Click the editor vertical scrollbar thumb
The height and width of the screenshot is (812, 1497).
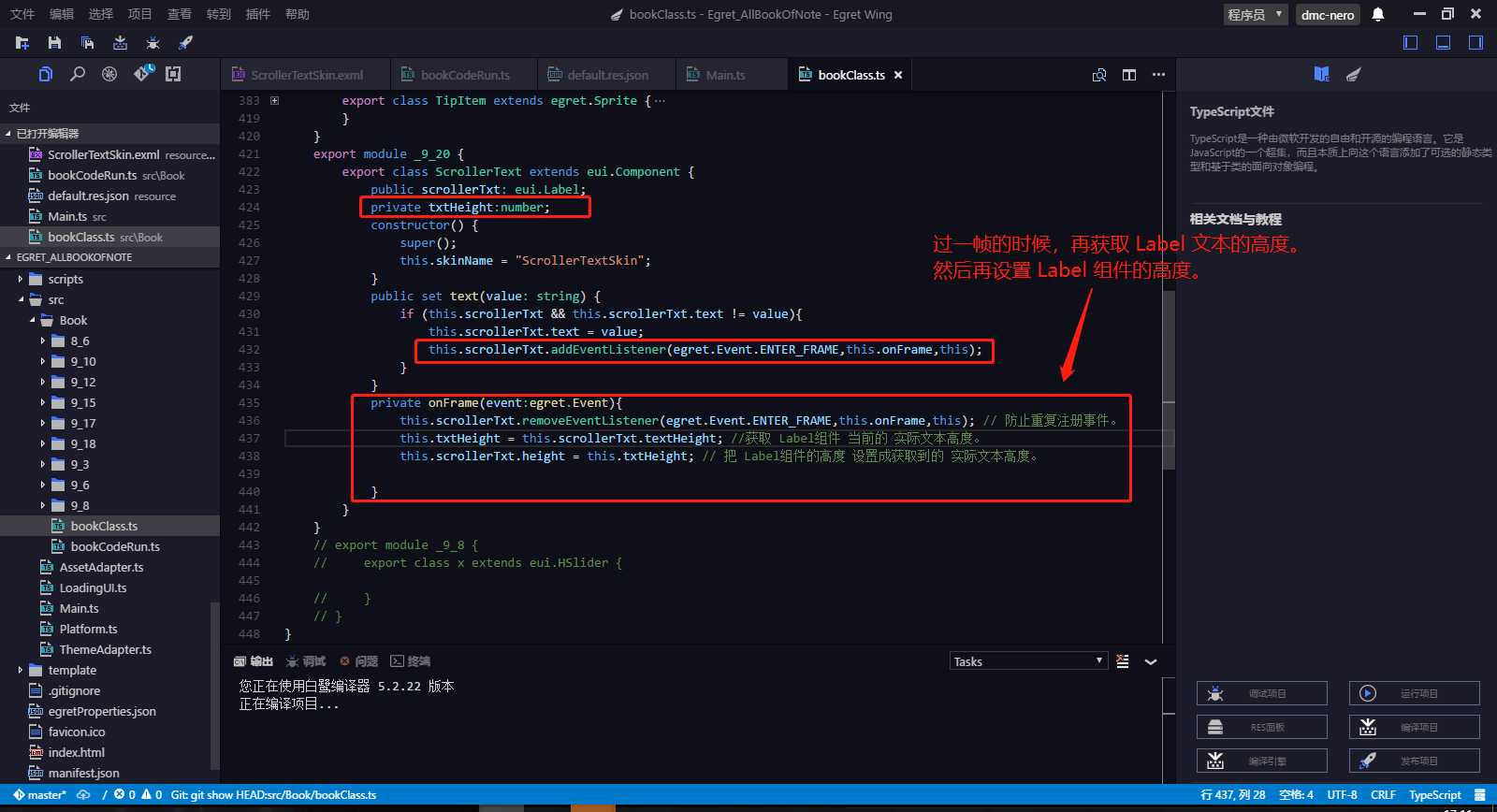click(x=1169, y=380)
